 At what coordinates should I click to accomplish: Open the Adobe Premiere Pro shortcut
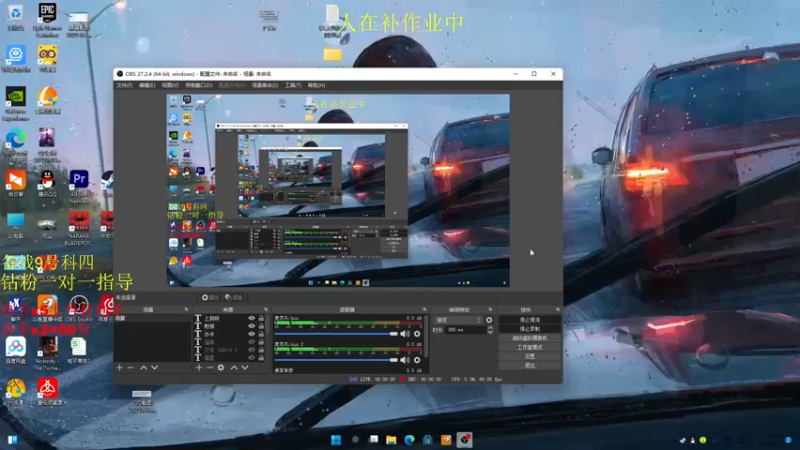tap(79, 186)
